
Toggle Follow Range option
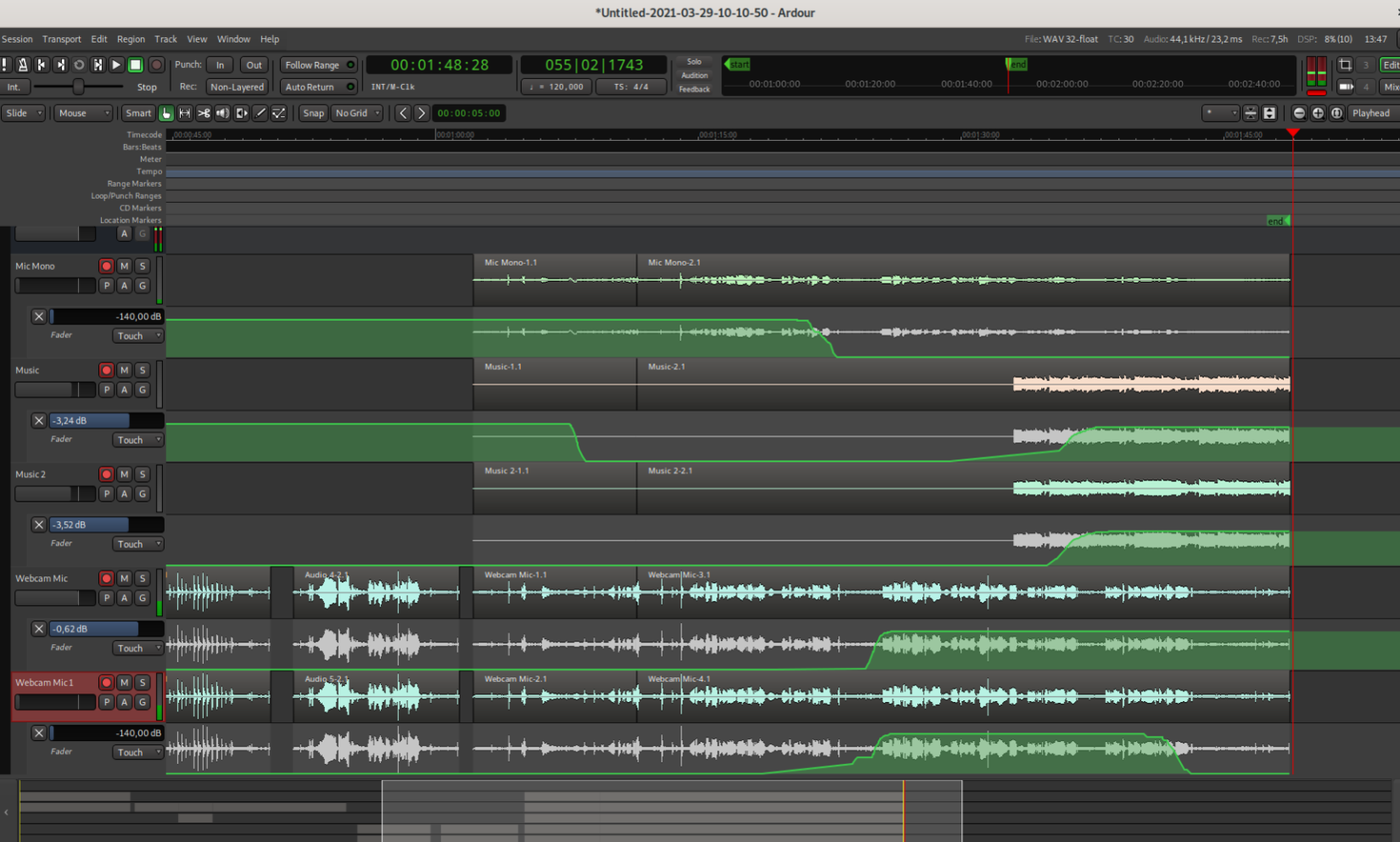319,65
